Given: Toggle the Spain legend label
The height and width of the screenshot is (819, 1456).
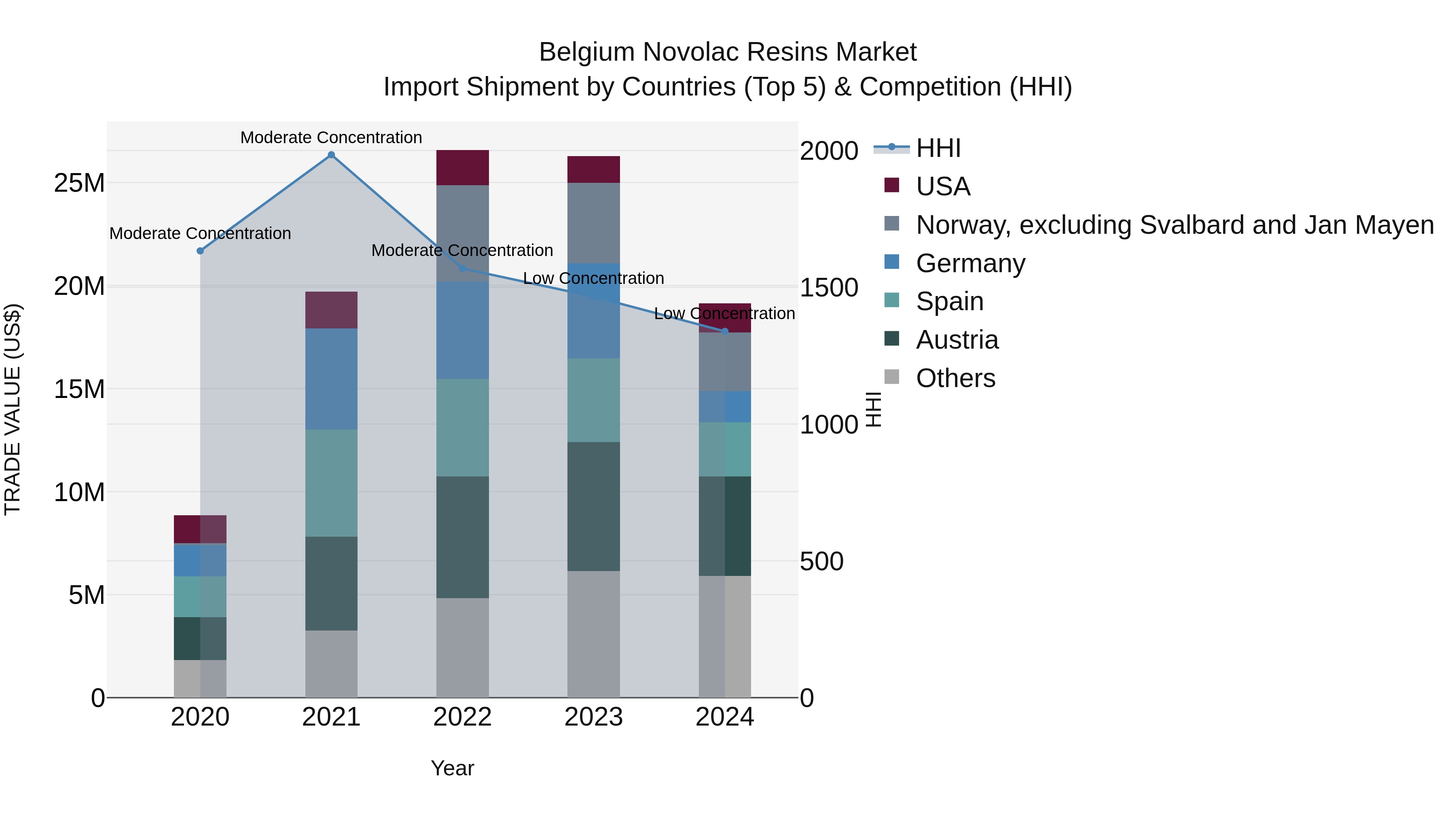Looking at the screenshot, I should pos(950,301).
